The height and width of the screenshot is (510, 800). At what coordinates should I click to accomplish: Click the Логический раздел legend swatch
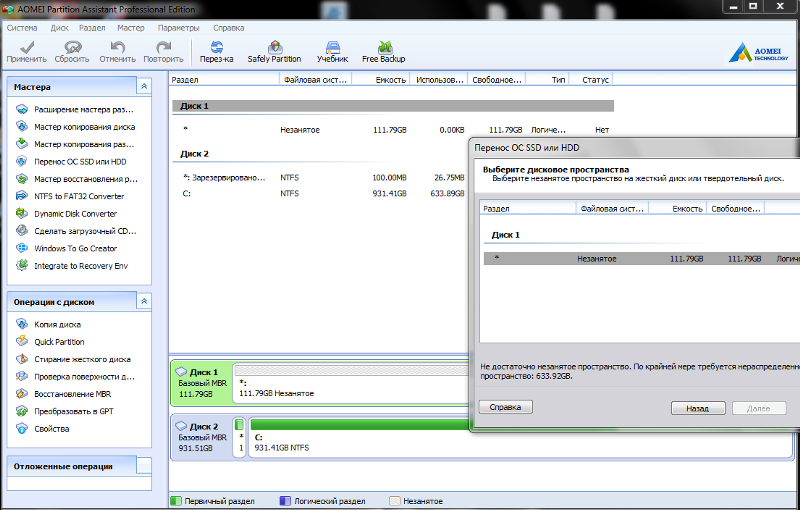point(285,501)
